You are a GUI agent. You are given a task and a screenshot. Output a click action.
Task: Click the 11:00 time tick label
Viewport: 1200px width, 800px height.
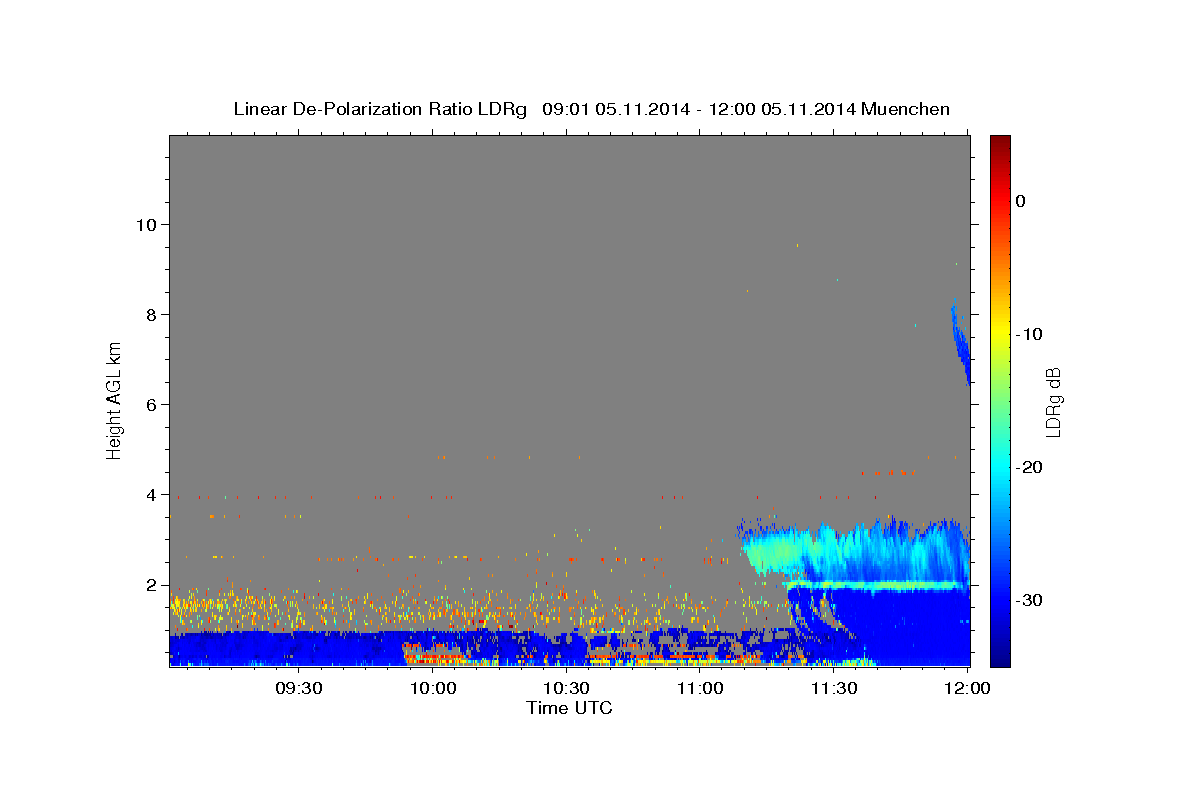coord(700,688)
